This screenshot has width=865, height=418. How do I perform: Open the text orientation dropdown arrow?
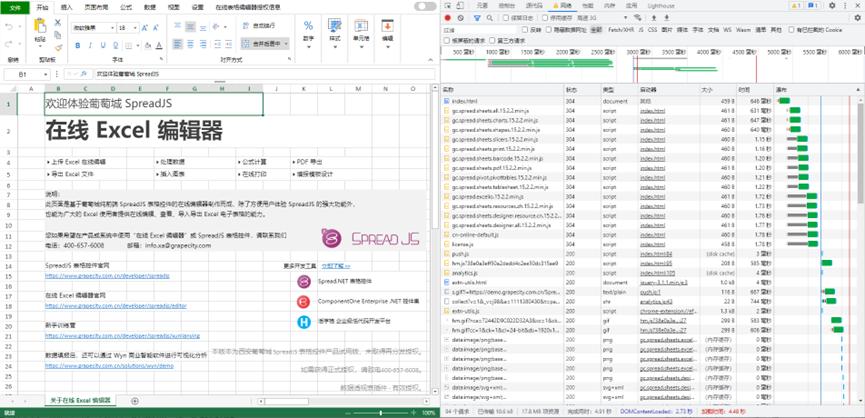[225, 26]
